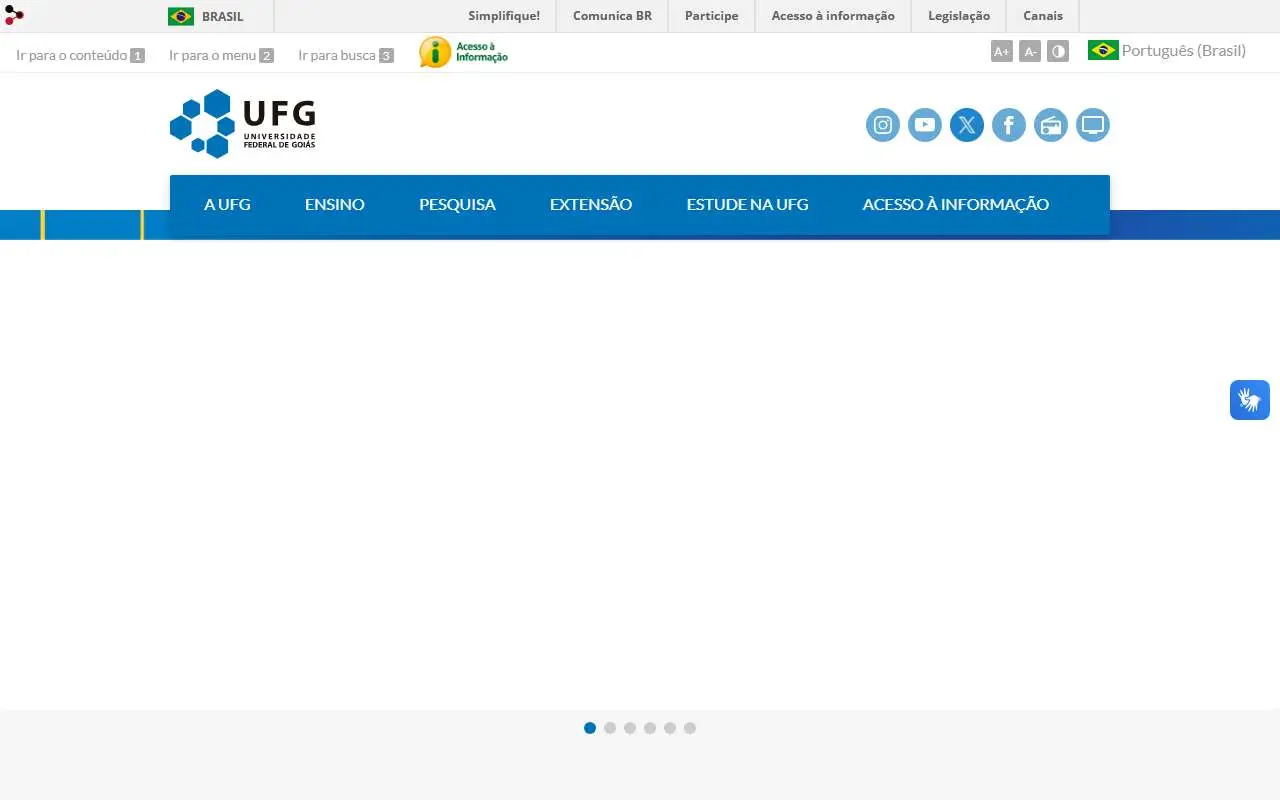1280x800 pixels.
Task: Select third carousel slide dot
Action: pos(630,728)
